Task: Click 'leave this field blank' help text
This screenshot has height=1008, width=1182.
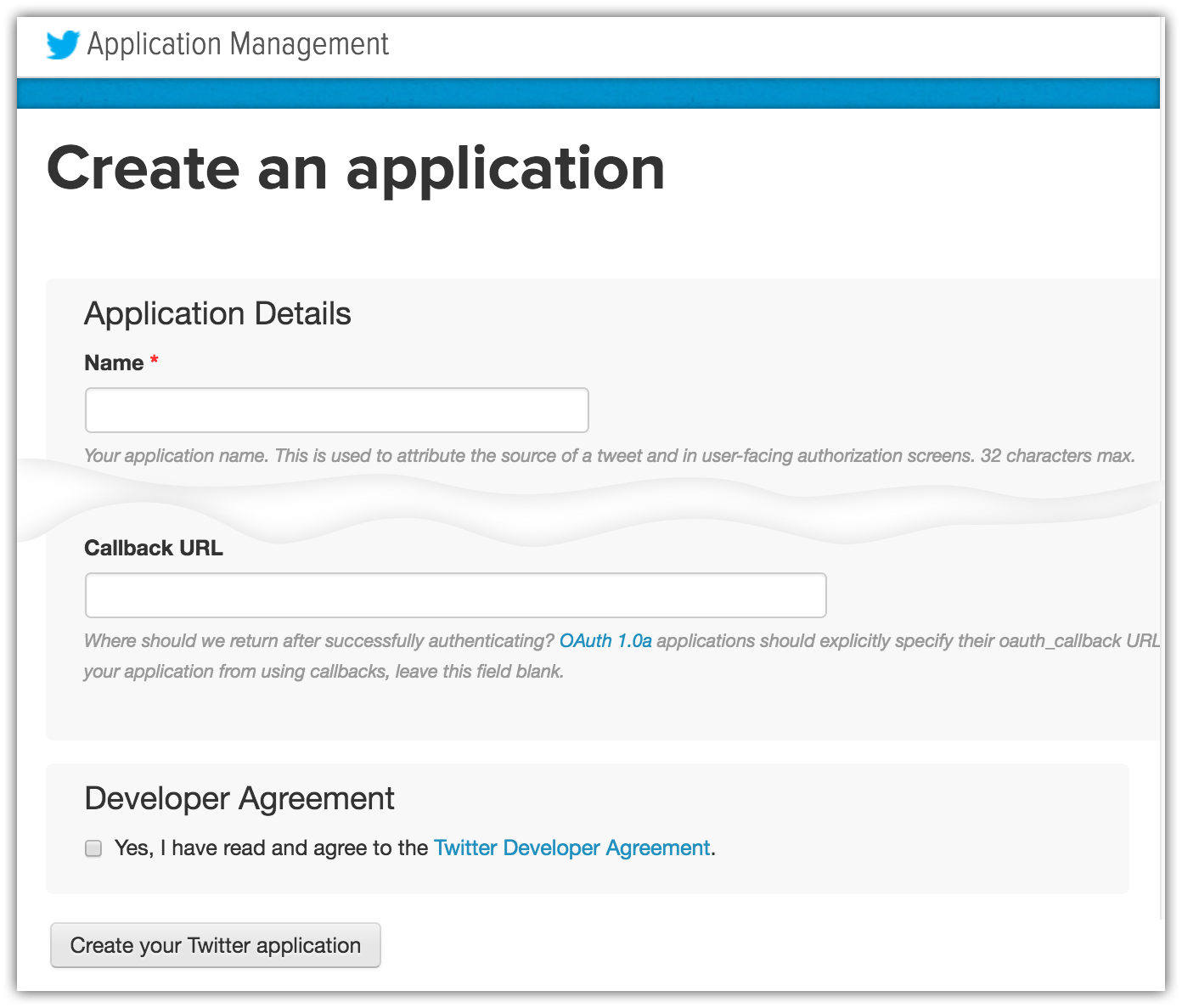Action: pyautogui.click(x=479, y=672)
